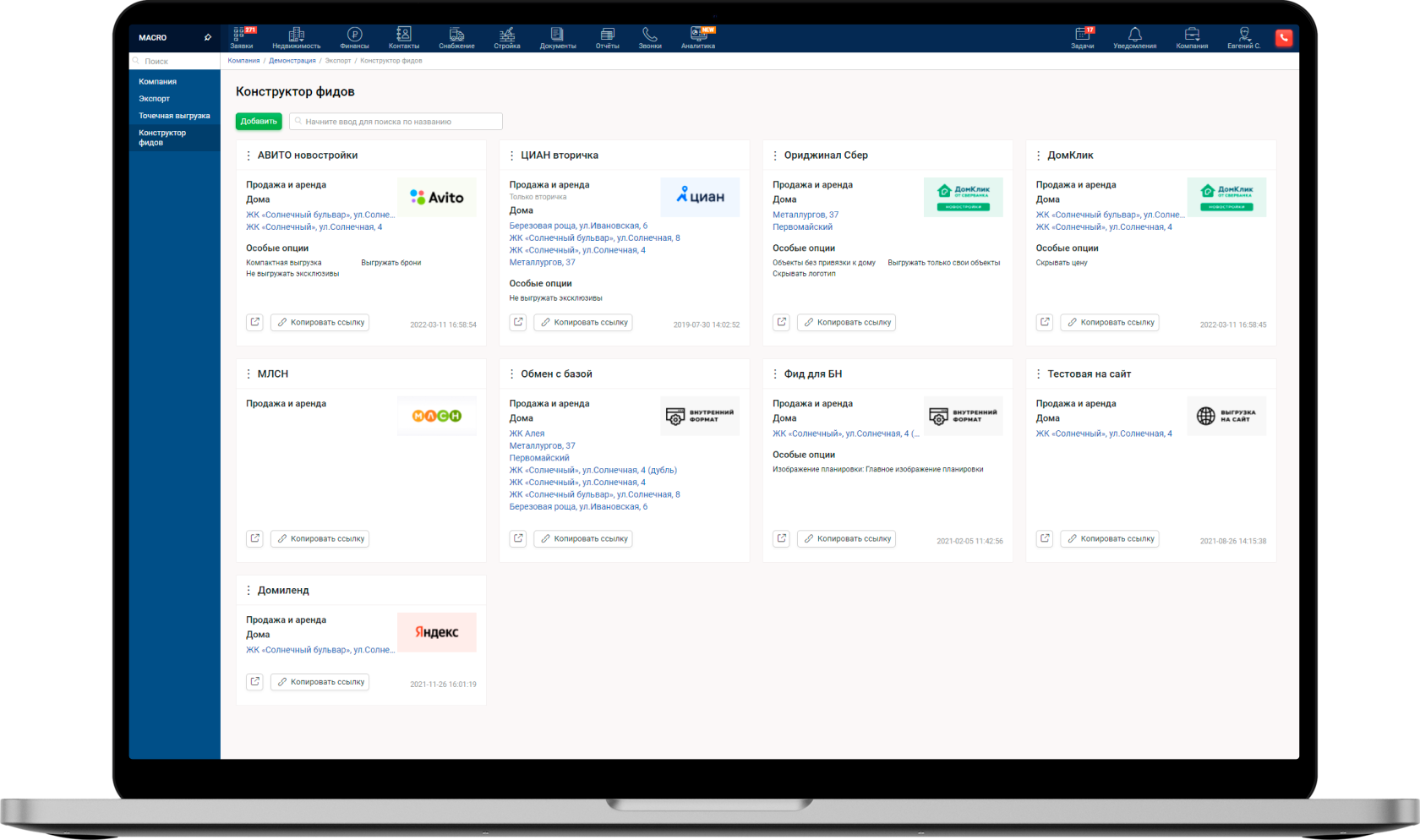Open Первомайский link in Ориджинал Сбер card
The width and height of the screenshot is (1420, 840).
coord(802,226)
